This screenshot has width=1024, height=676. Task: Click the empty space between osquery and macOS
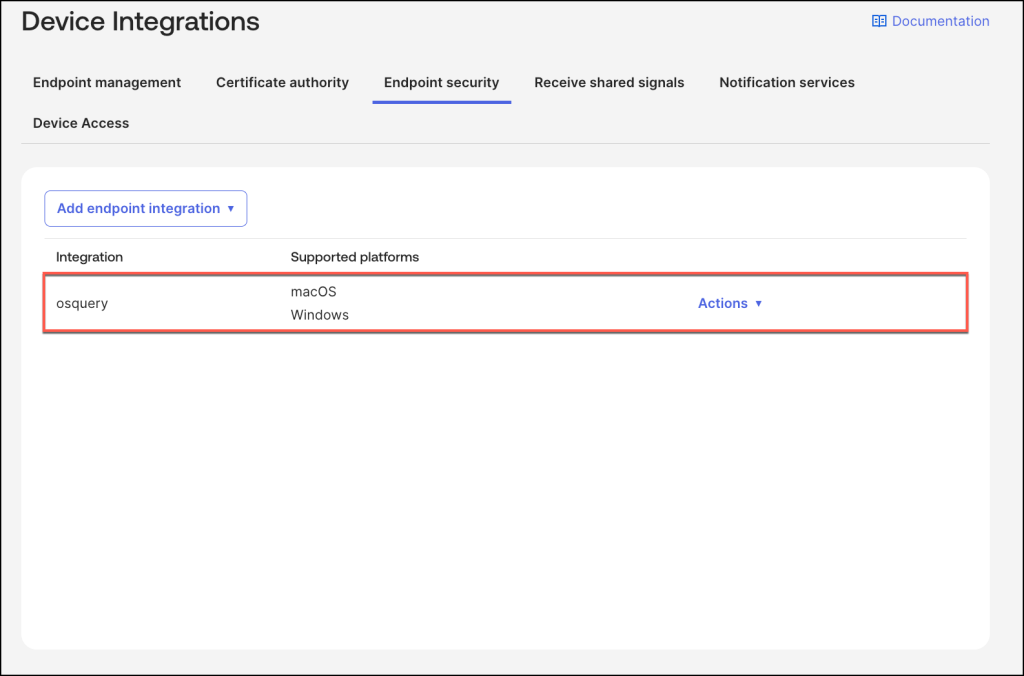pyautogui.click(x=200, y=303)
